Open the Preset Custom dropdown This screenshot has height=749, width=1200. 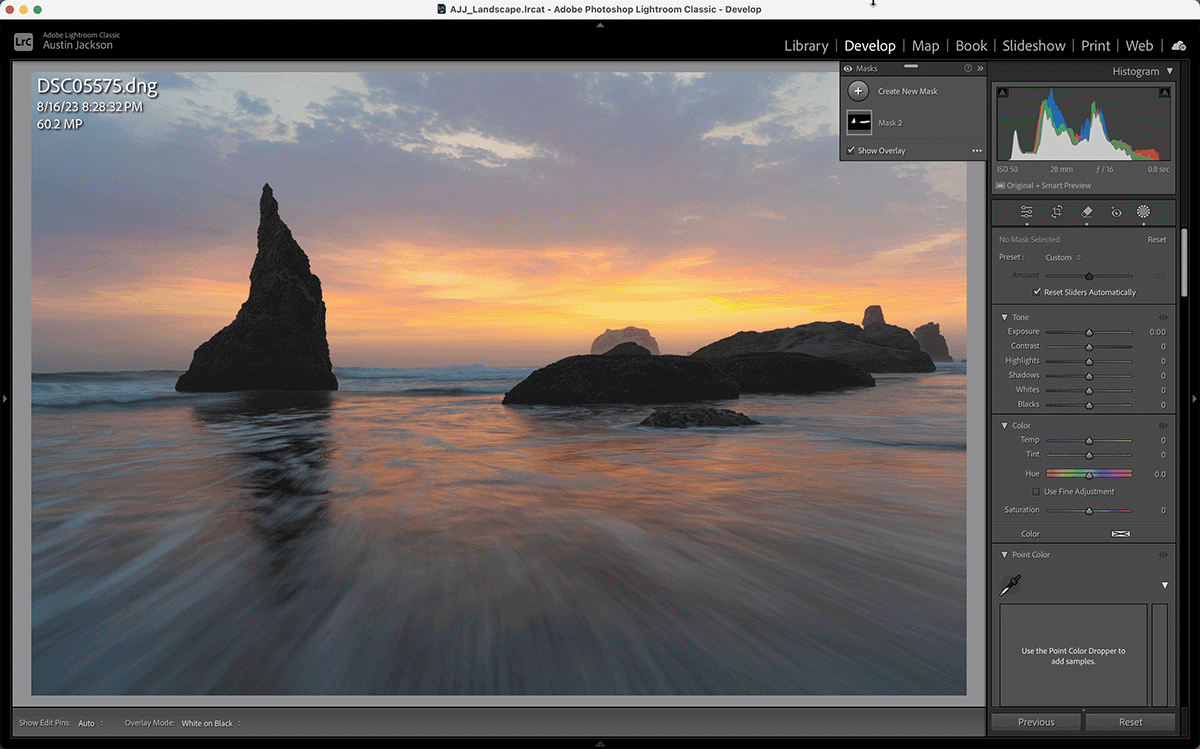[x=1062, y=258]
